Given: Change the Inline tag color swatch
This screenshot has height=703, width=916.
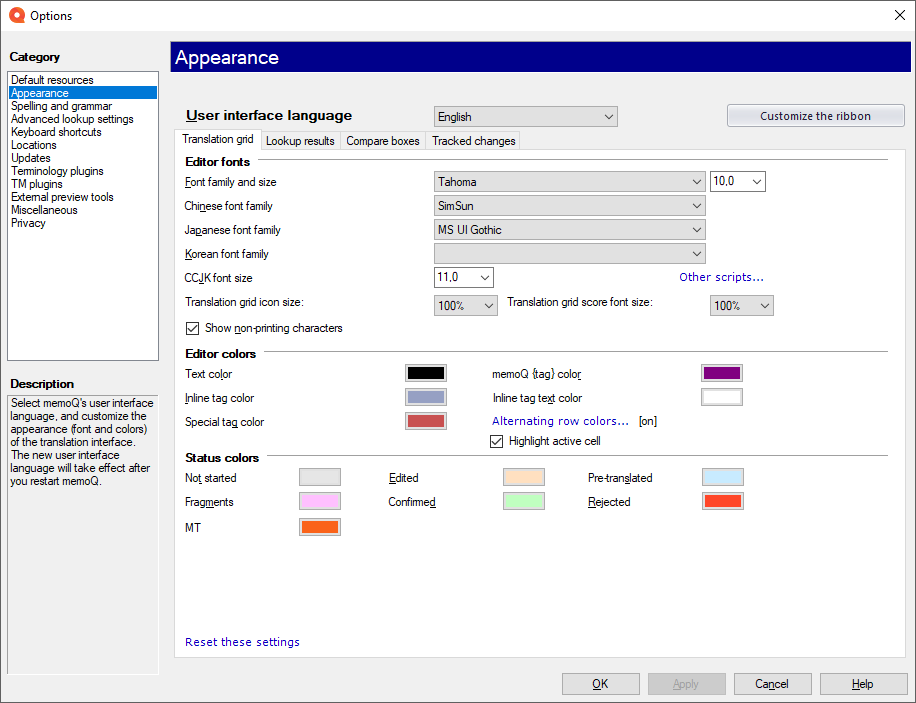Looking at the screenshot, I should coord(426,397).
